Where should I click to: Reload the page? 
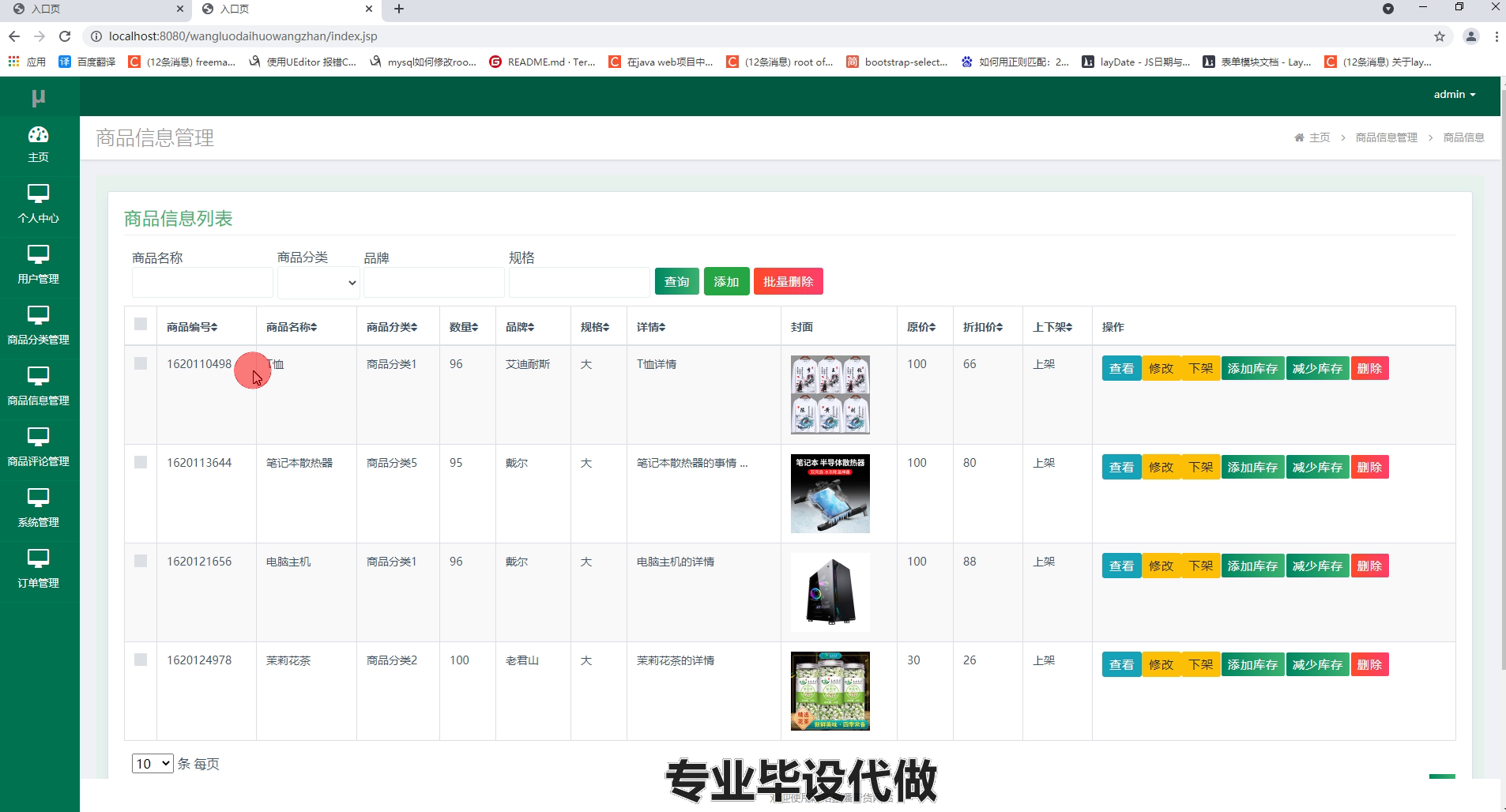click(x=66, y=36)
